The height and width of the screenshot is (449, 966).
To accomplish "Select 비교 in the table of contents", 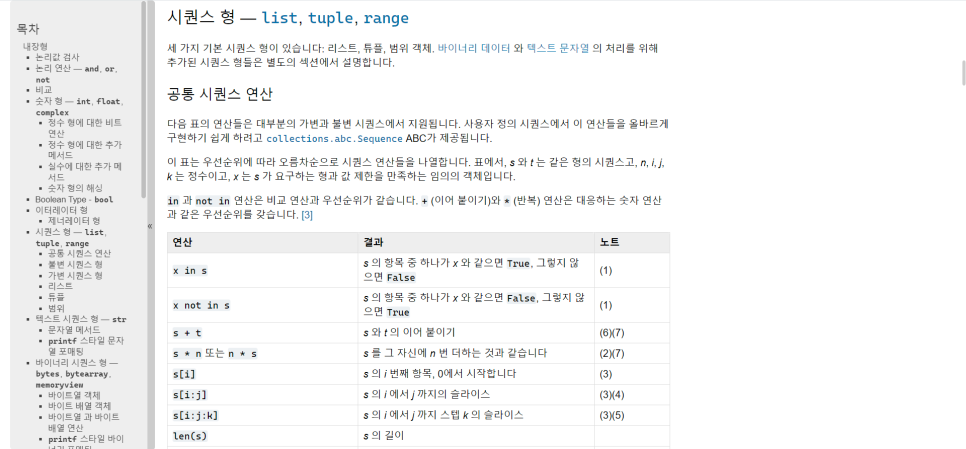I will pos(44,90).
